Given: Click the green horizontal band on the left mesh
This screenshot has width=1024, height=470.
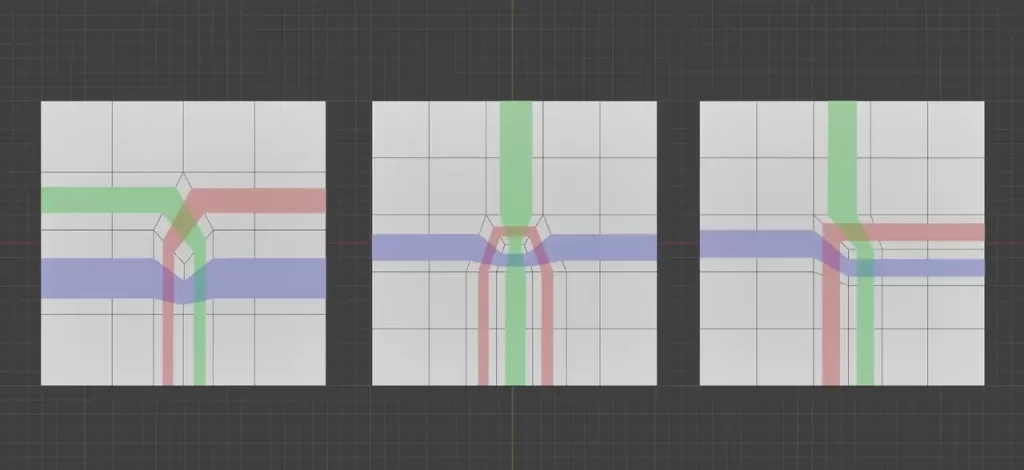Looking at the screenshot, I should point(100,199).
